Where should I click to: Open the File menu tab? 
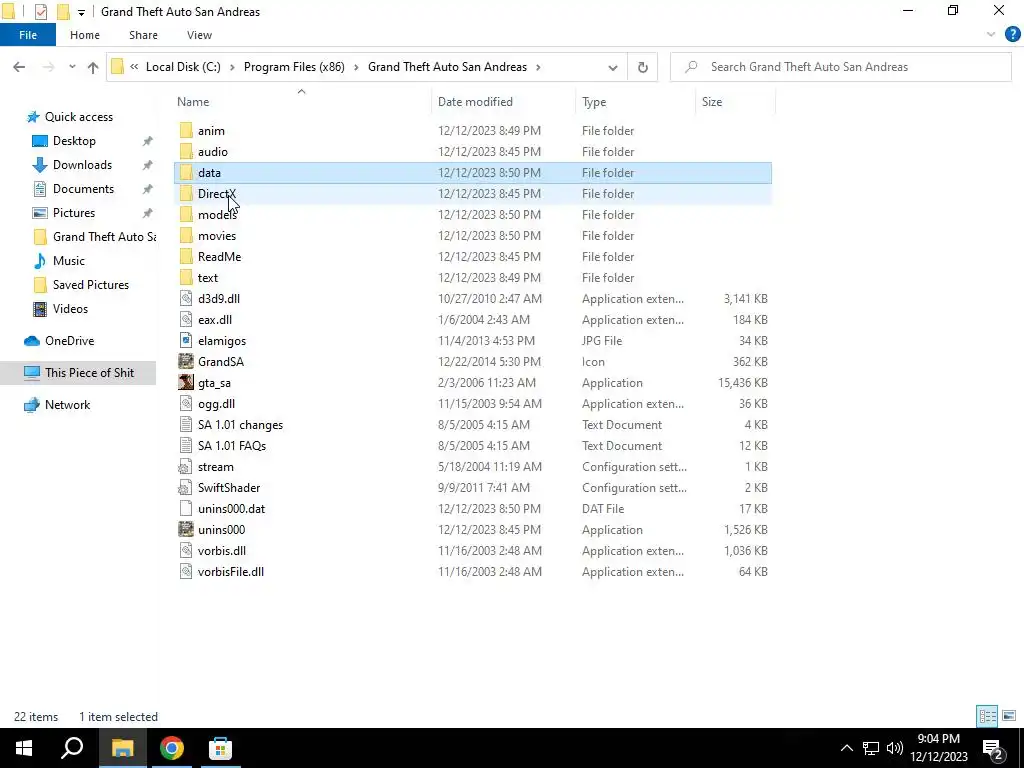point(28,35)
